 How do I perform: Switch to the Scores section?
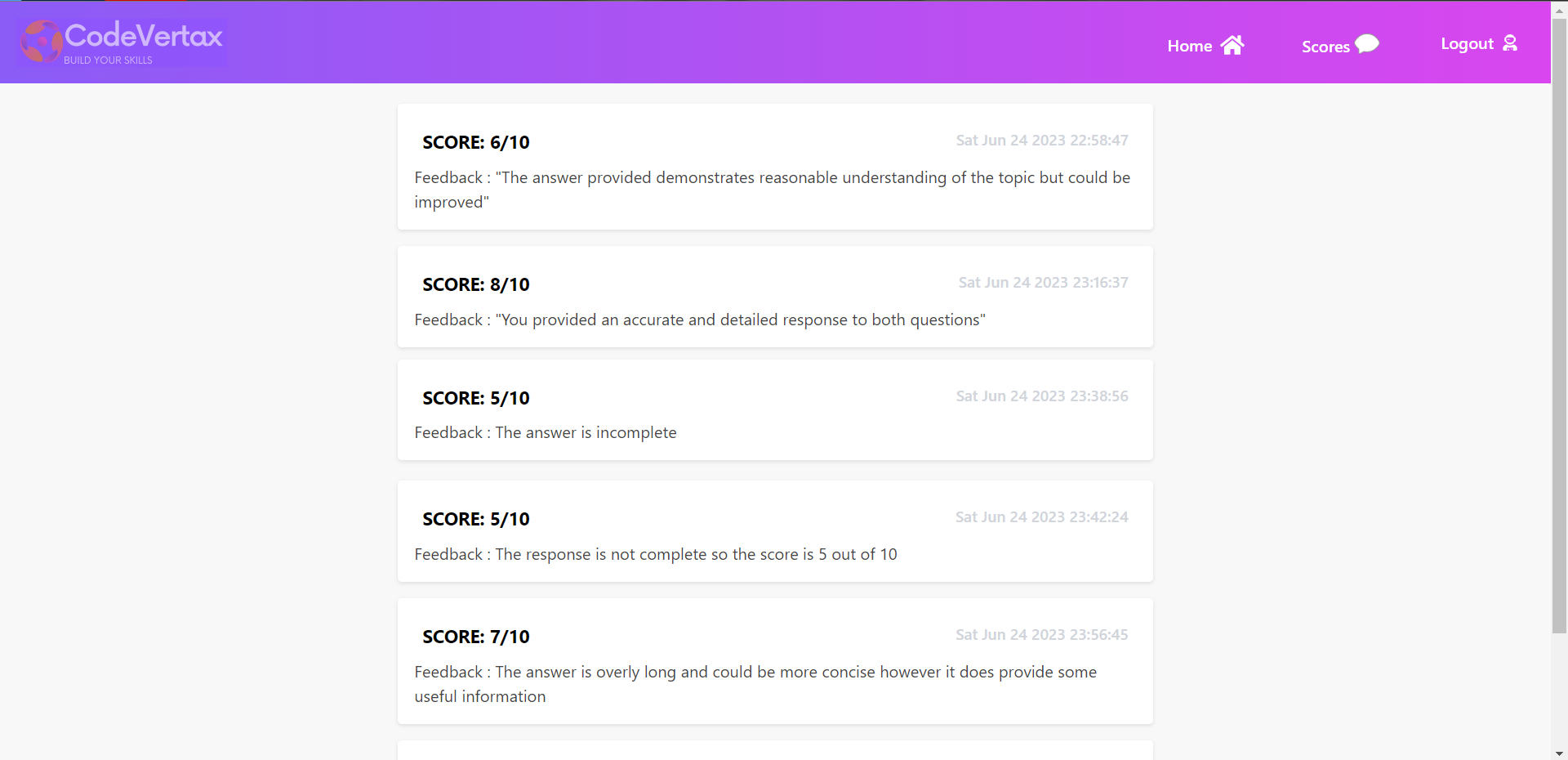1325,47
